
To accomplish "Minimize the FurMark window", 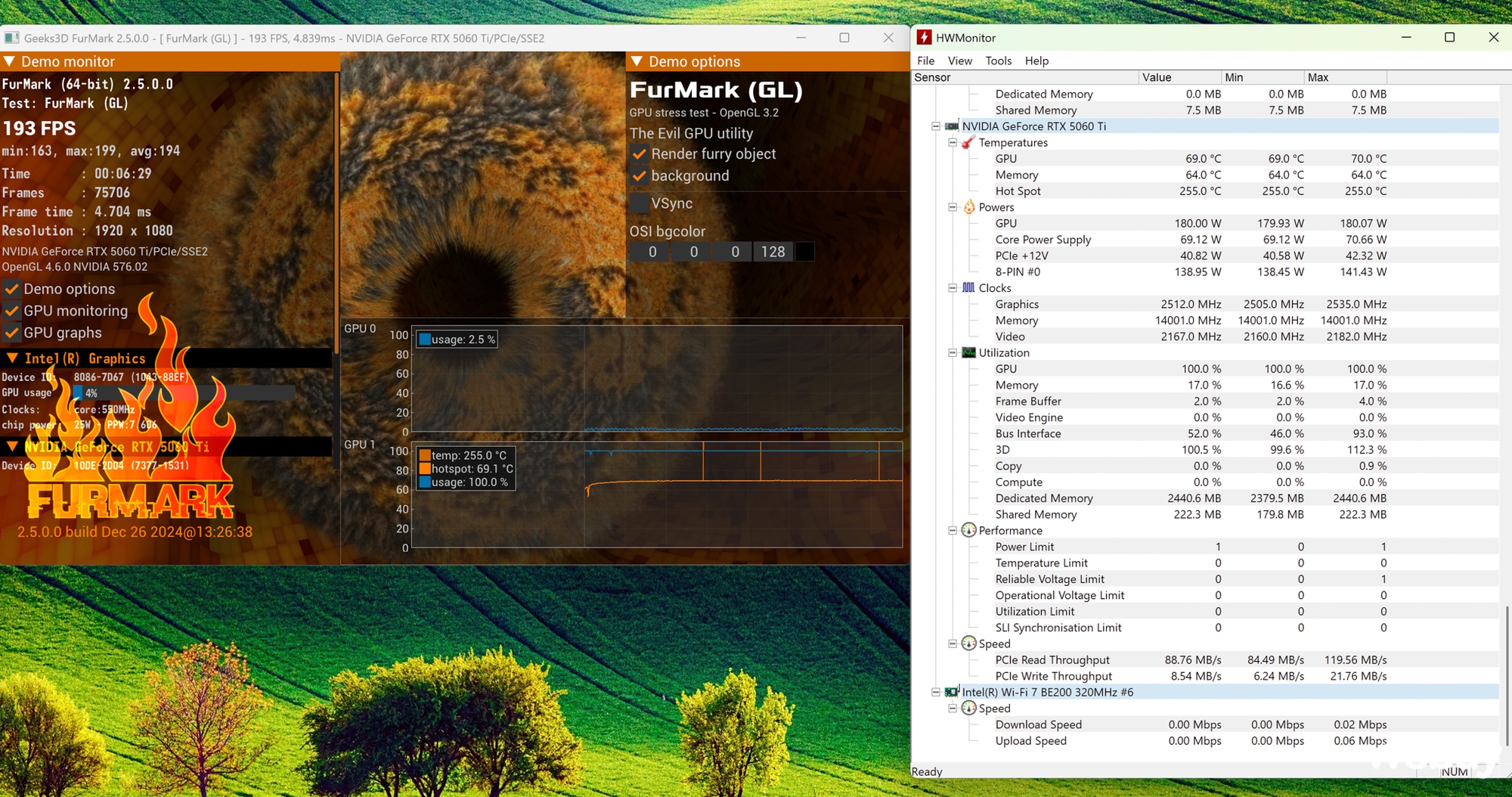I will click(801, 38).
